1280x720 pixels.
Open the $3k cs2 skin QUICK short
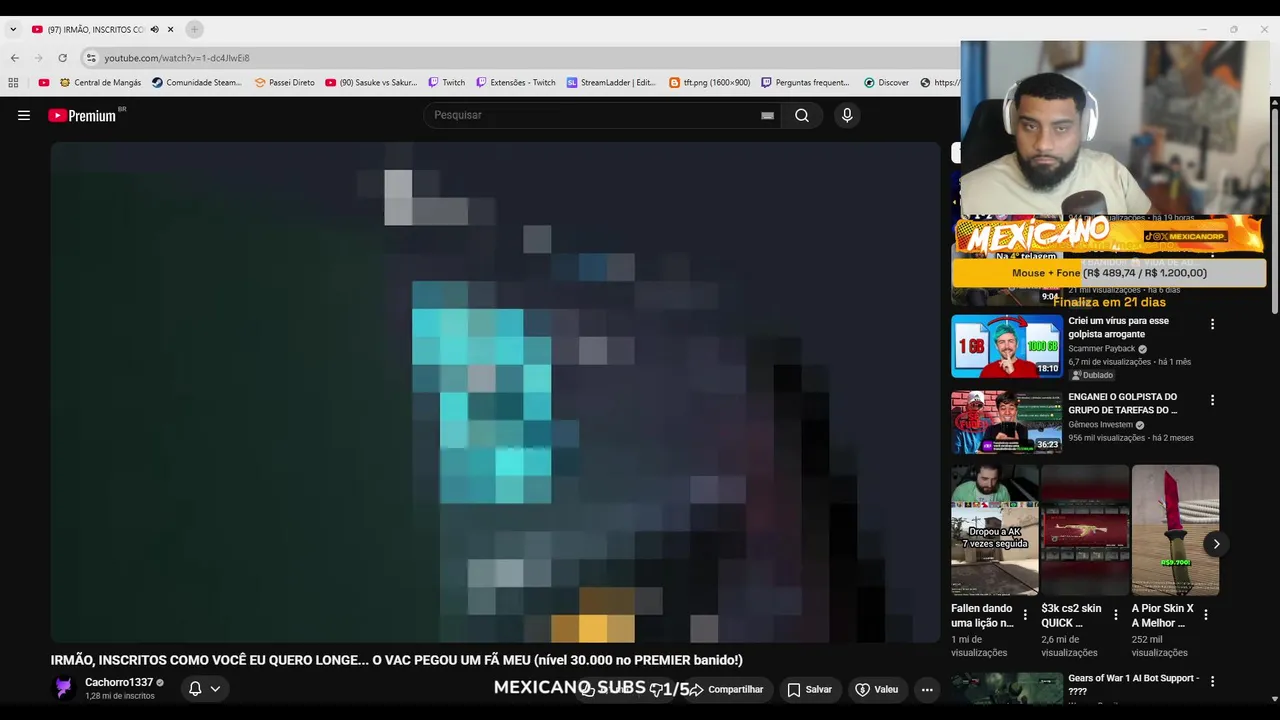(x=1085, y=530)
